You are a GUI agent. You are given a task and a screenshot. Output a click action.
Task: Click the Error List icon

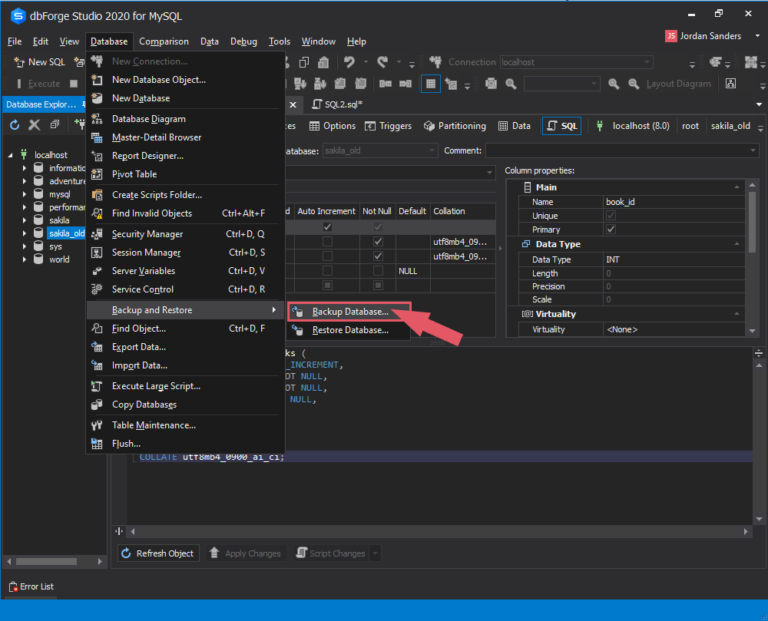13,586
